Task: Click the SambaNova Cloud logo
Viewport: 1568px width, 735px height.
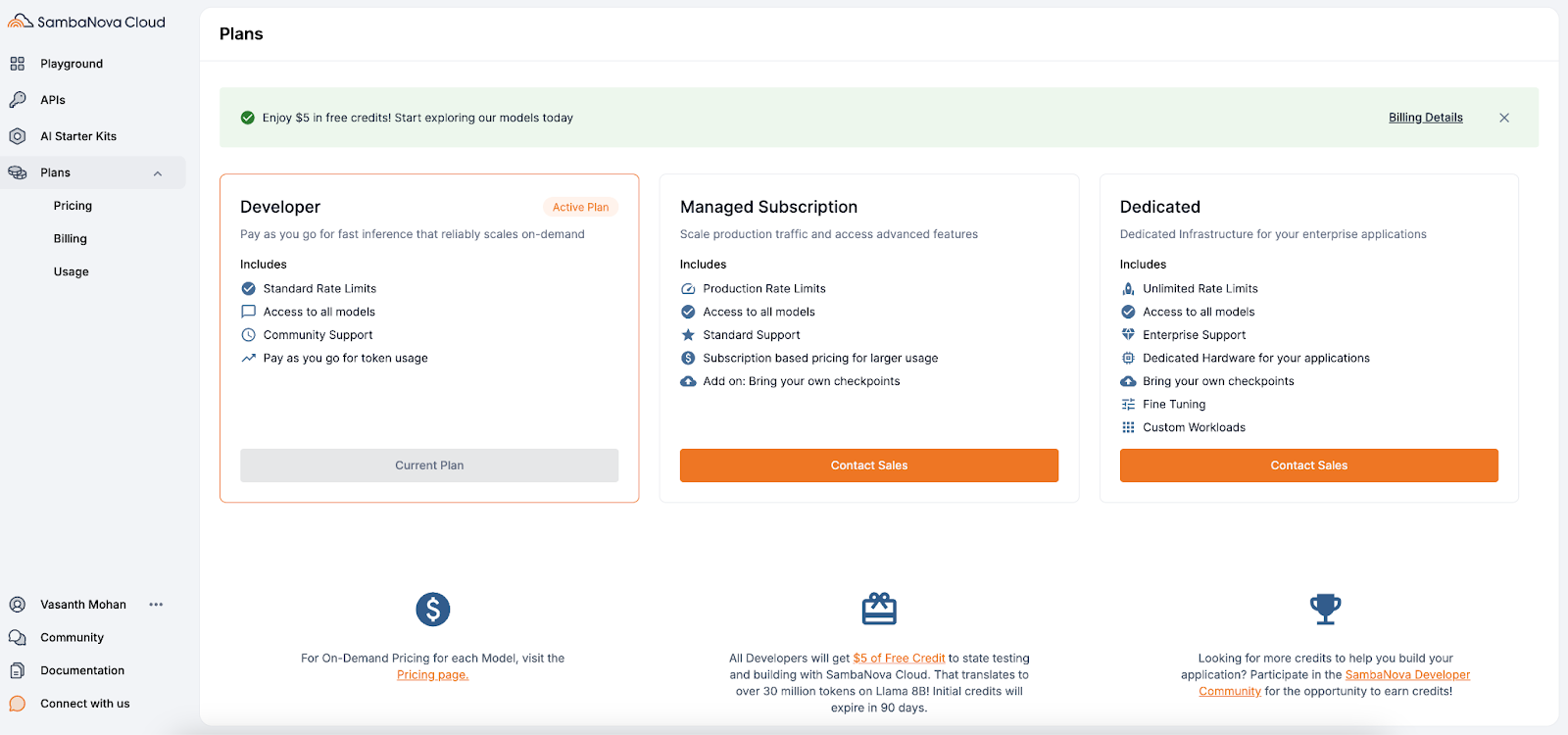Action: (x=88, y=21)
